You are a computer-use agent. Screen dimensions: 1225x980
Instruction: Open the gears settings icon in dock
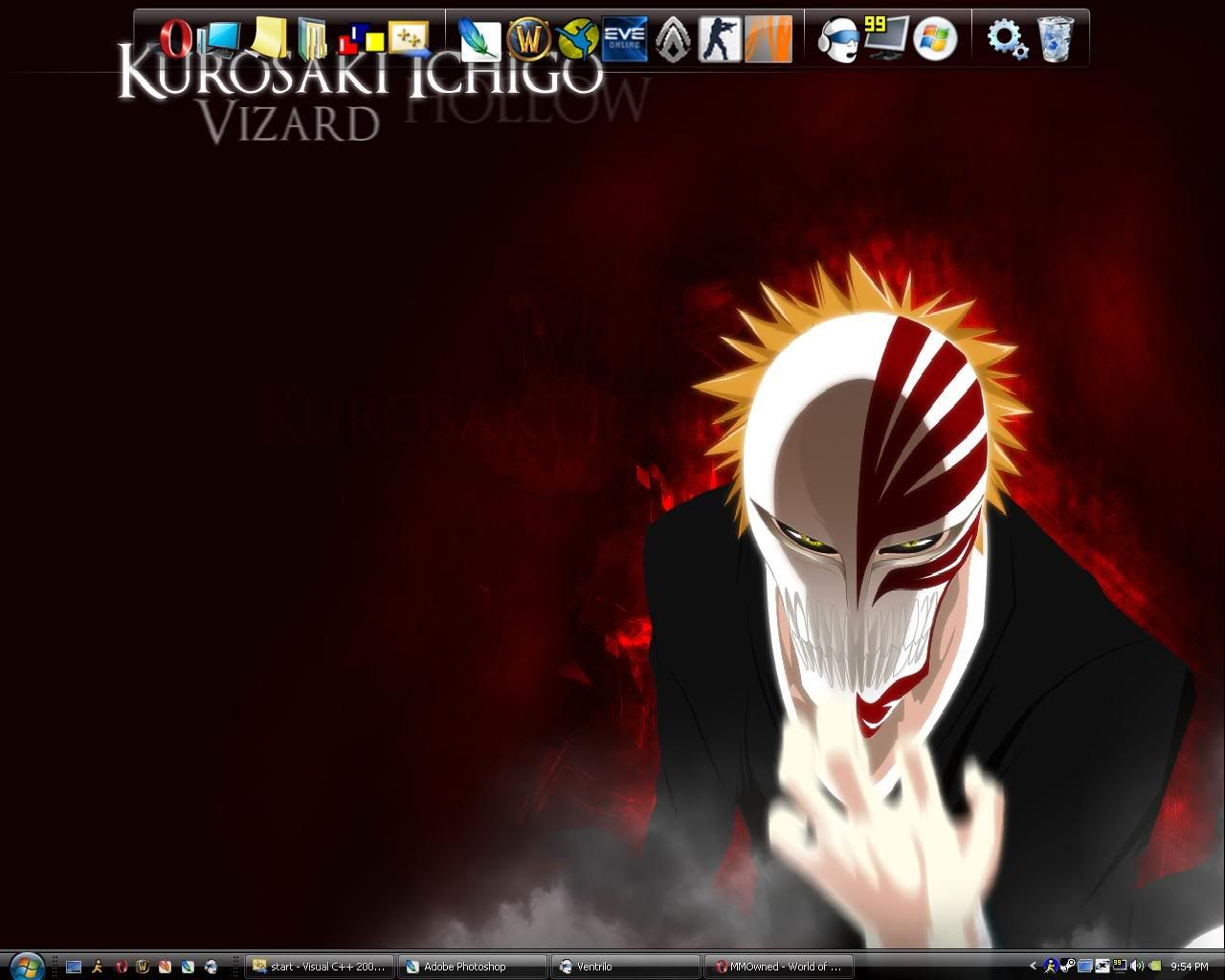(1007, 40)
